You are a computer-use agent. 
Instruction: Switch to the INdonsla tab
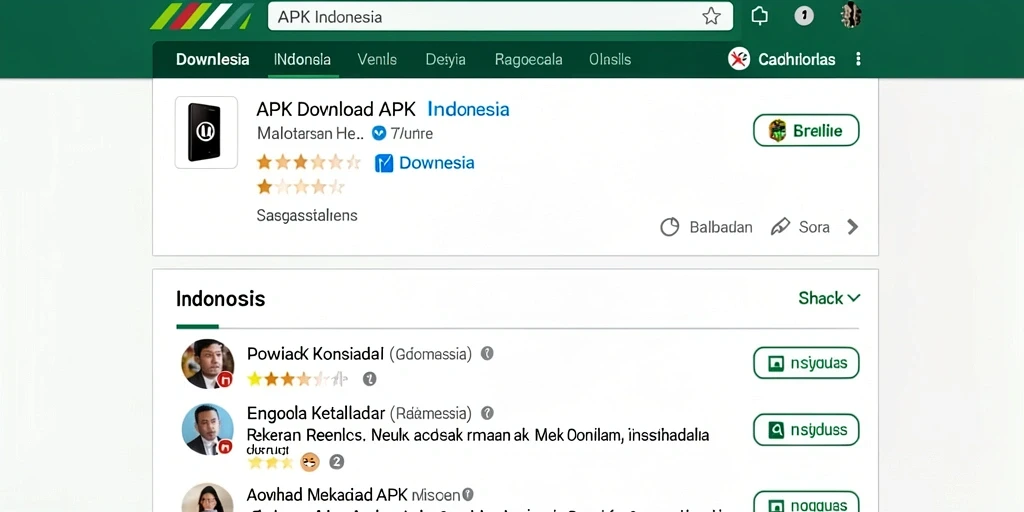(302, 60)
